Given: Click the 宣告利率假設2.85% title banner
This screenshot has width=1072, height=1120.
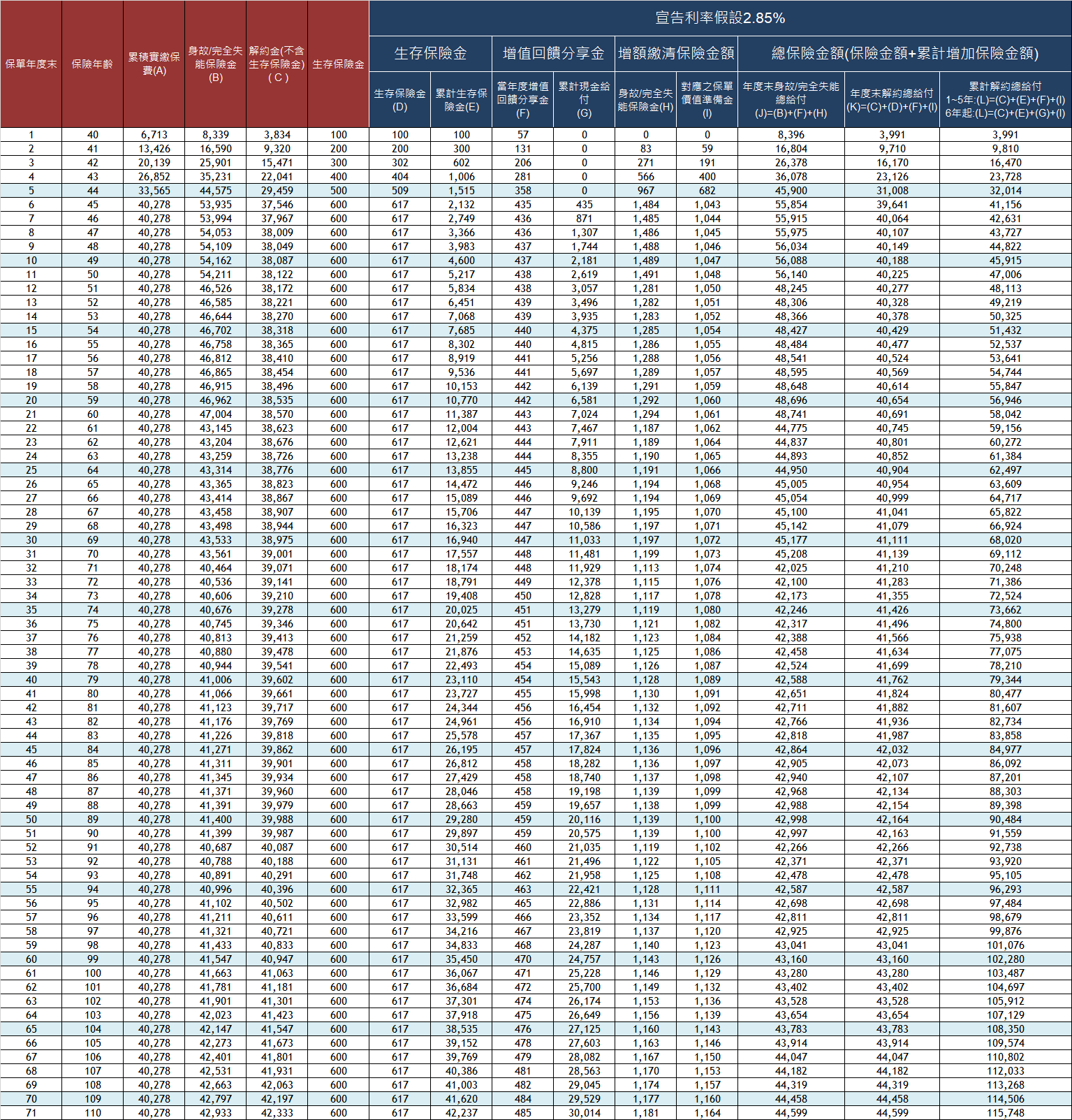Looking at the screenshot, I should point(720,18).
